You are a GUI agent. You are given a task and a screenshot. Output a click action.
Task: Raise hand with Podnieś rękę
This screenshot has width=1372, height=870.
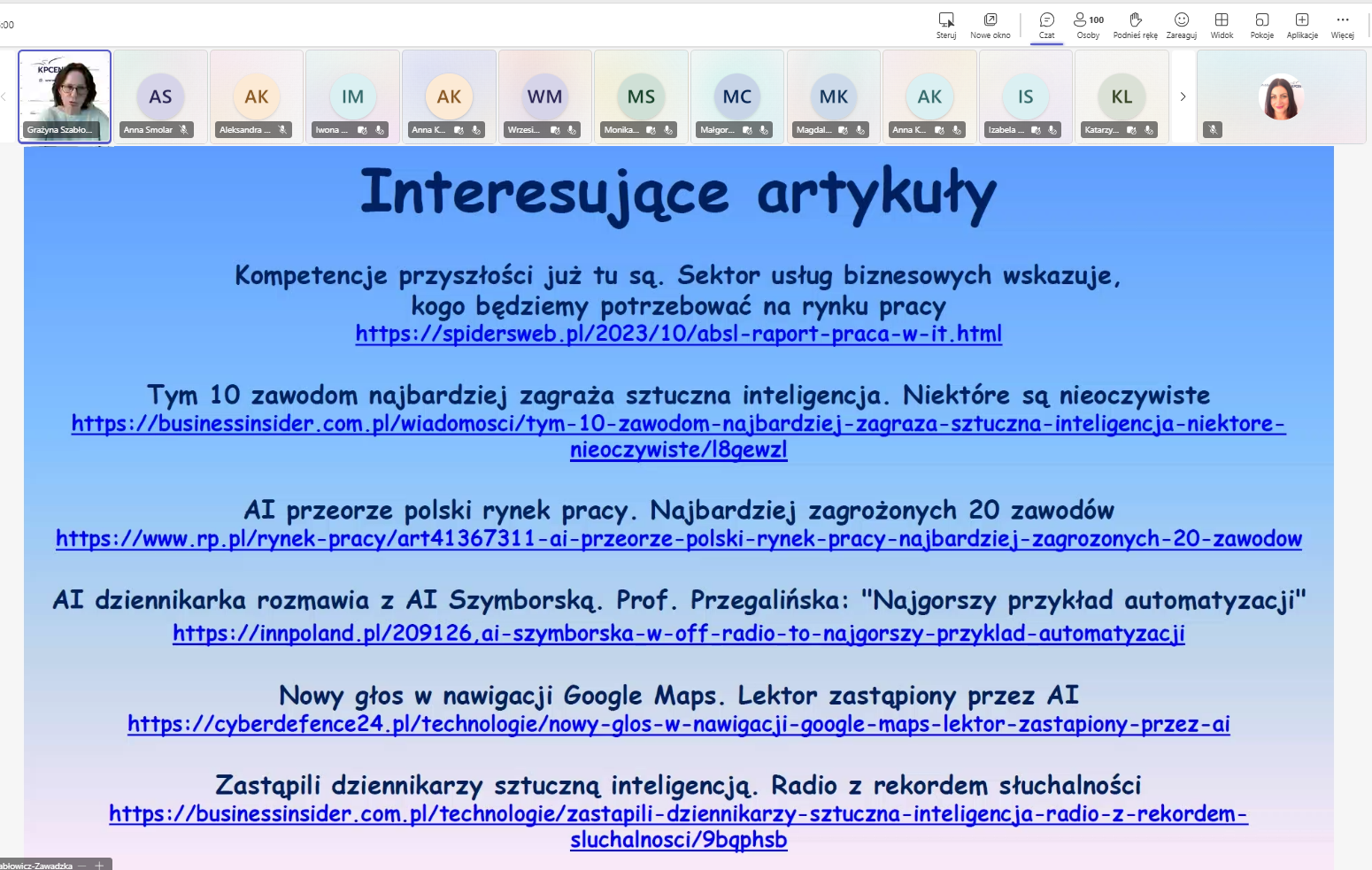(x=1136, y=26)
